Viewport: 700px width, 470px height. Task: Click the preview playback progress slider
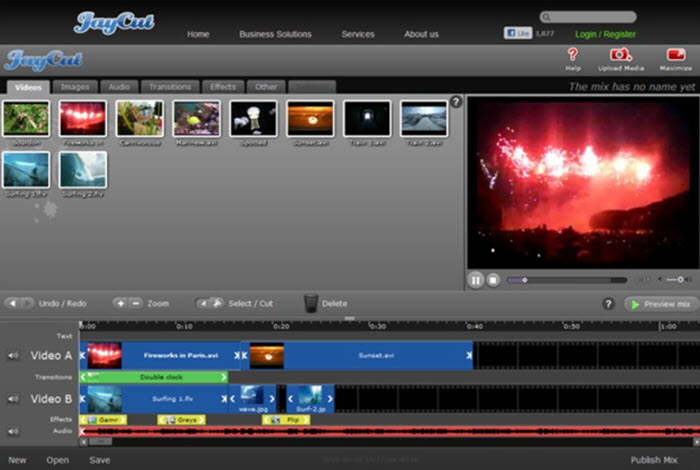(x=567, y=280)
